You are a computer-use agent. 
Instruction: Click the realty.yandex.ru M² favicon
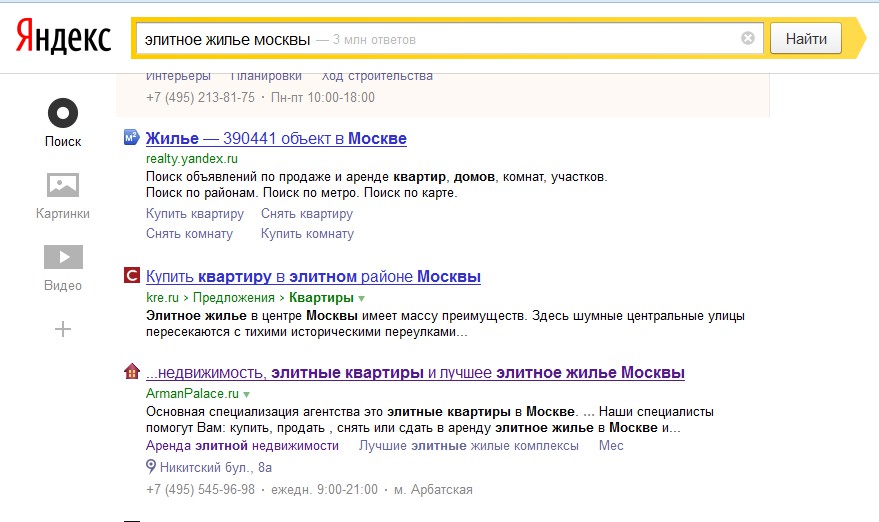[x=131, y=137]
